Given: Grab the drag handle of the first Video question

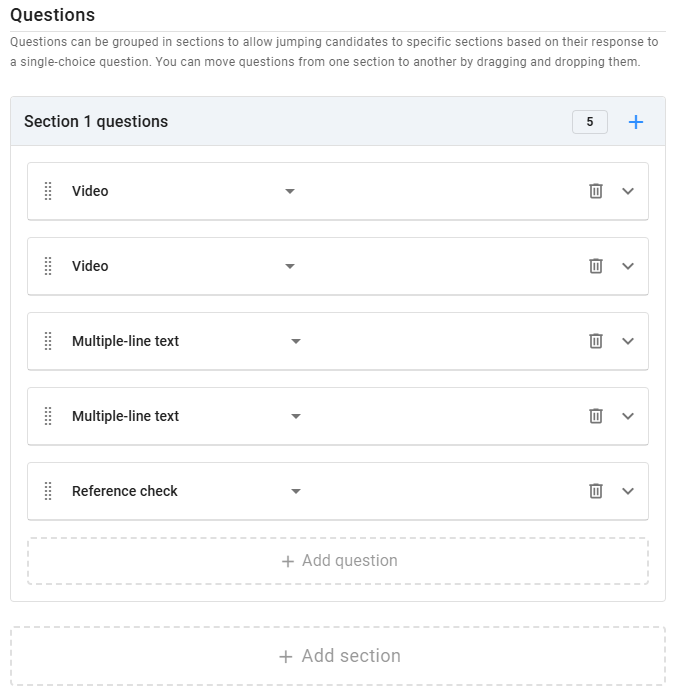Looking at the screenshot, I should point(48,191).
